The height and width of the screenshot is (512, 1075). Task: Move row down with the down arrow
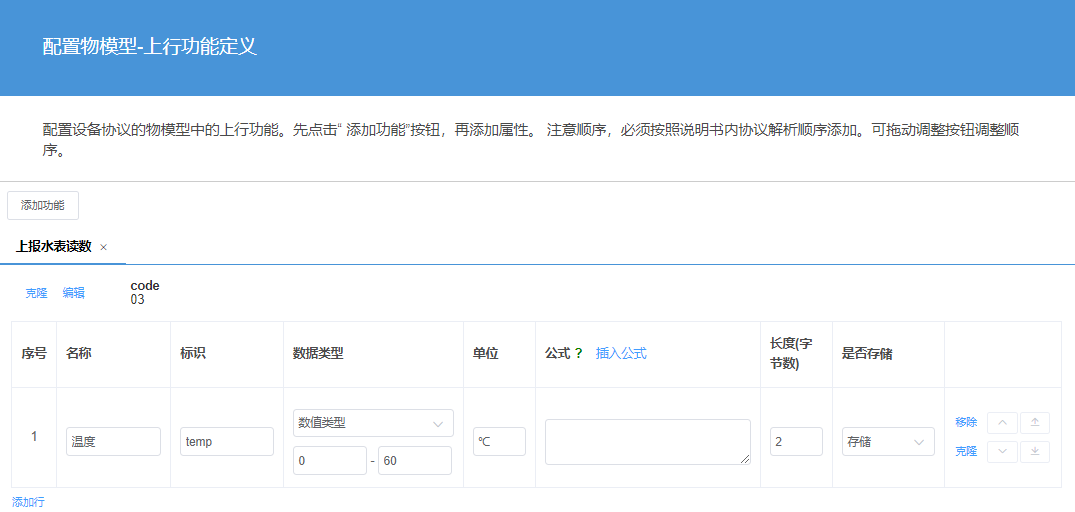click(x=1002, y=451)
